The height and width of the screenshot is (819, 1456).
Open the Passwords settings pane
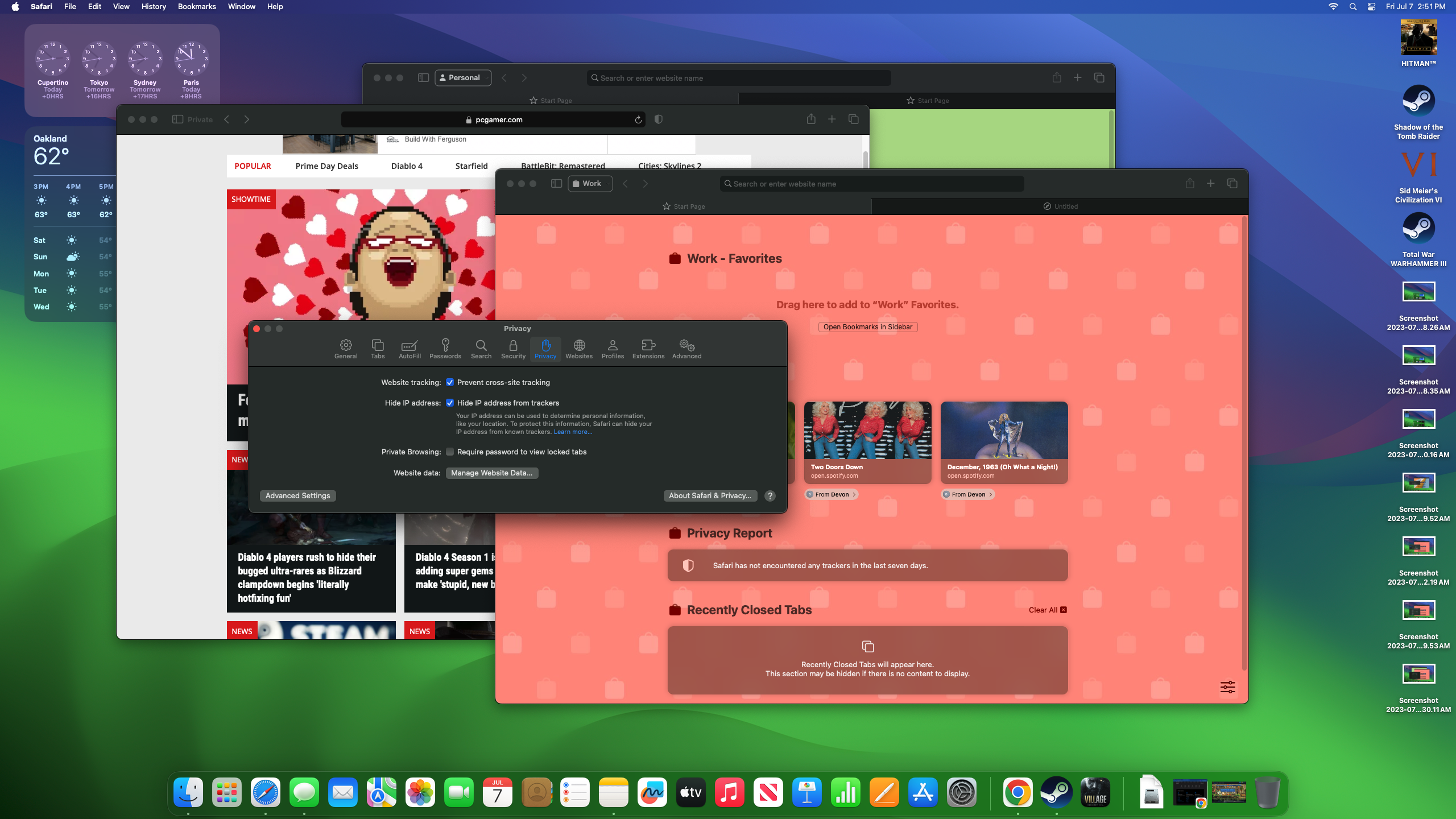(x=445, y=349)
